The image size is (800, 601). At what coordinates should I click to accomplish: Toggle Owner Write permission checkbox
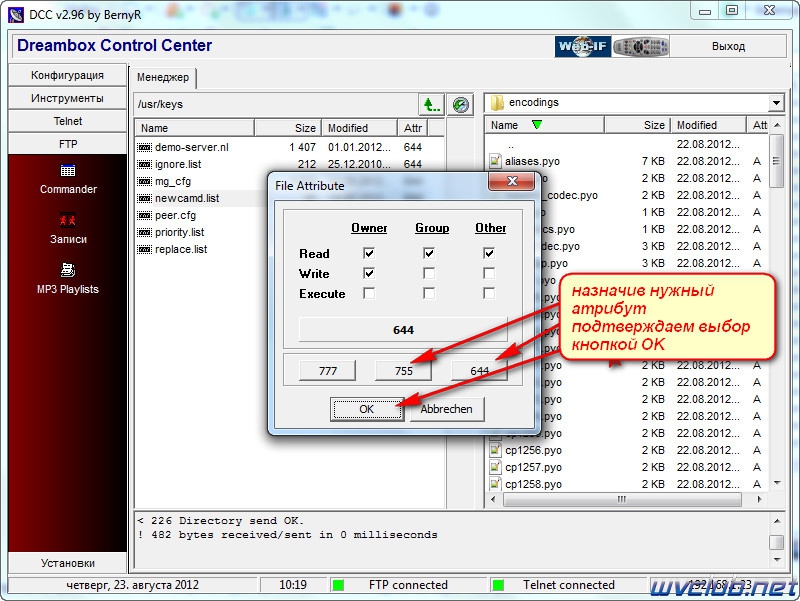click(x=369, y=273)
